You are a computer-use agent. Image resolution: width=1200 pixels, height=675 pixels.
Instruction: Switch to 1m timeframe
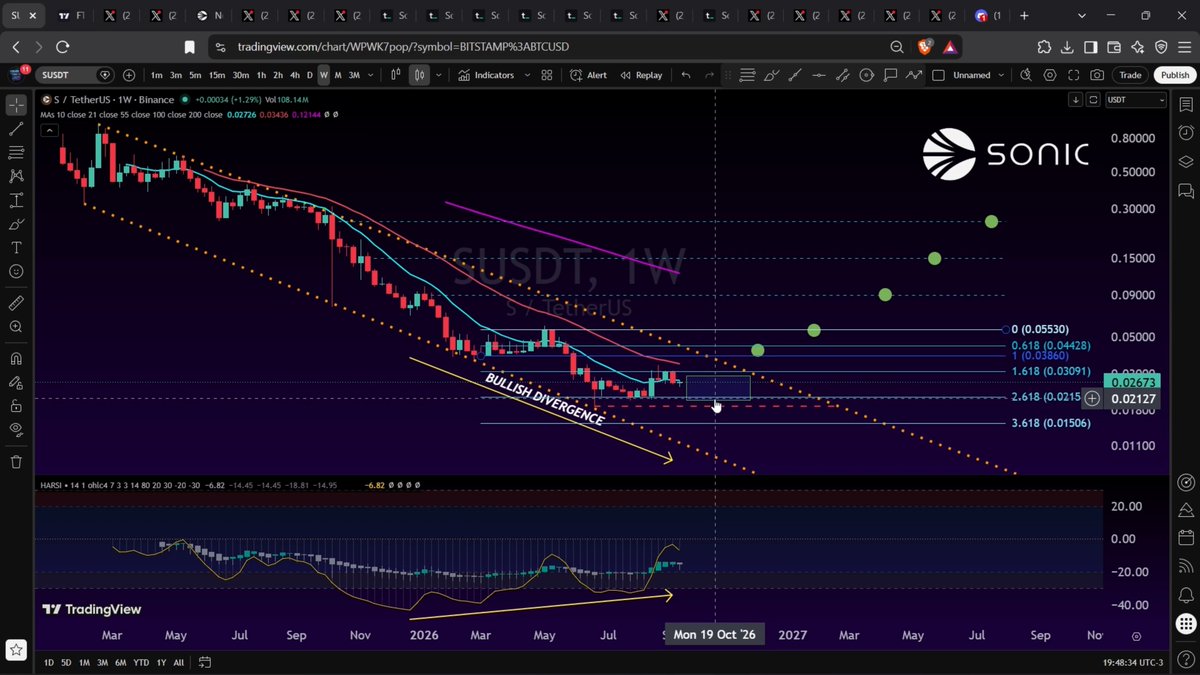coord(157,75)
